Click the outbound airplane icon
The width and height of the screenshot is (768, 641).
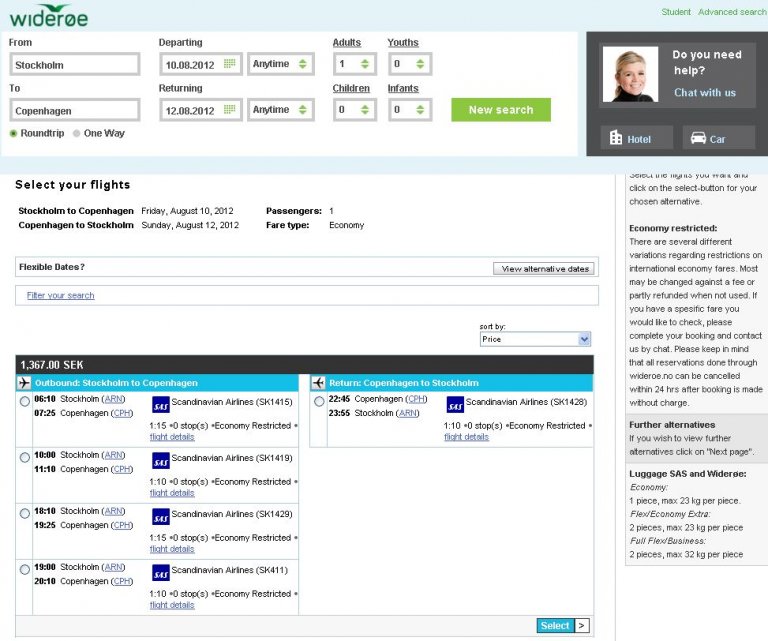point(24,383)
